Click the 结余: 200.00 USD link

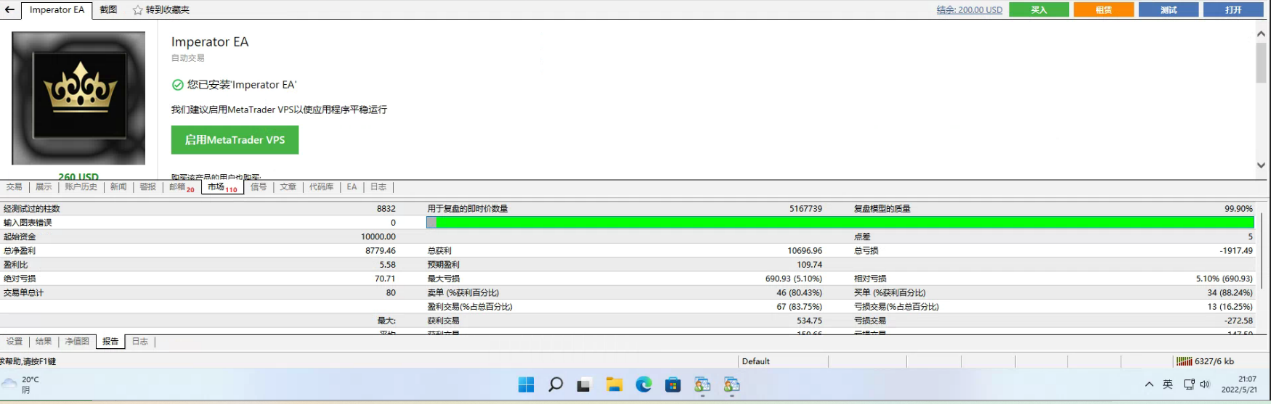[x=969, y=10]
